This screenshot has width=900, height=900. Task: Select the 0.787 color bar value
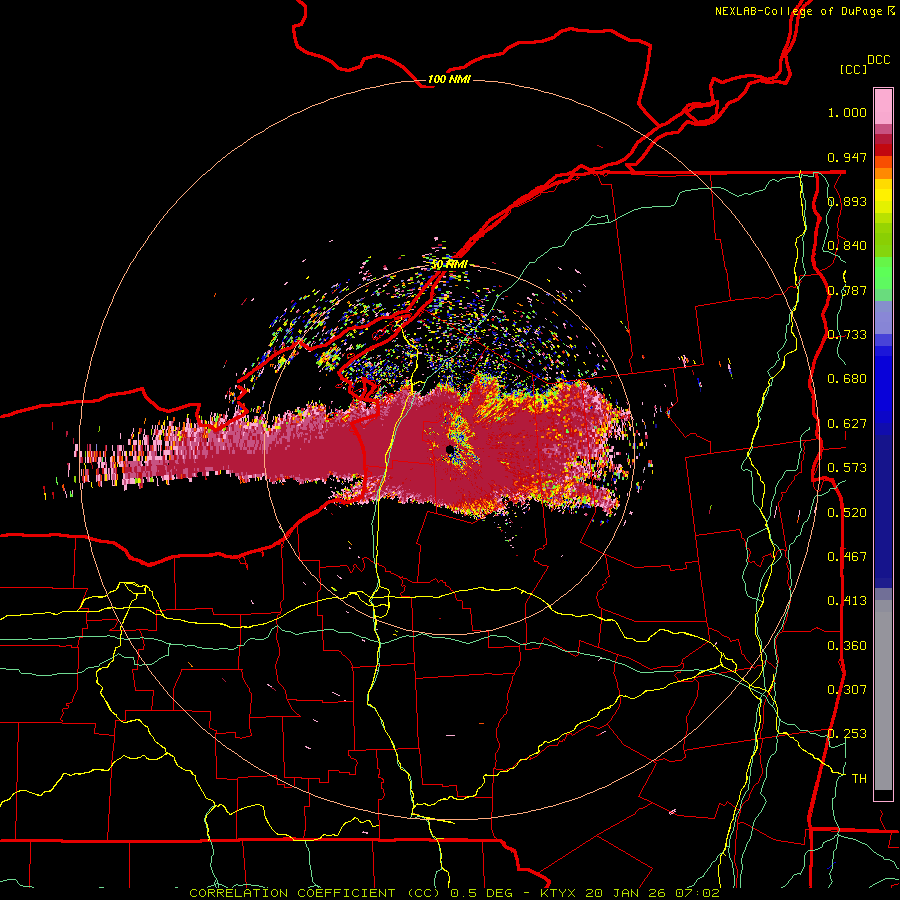click(x=847, y=290)
